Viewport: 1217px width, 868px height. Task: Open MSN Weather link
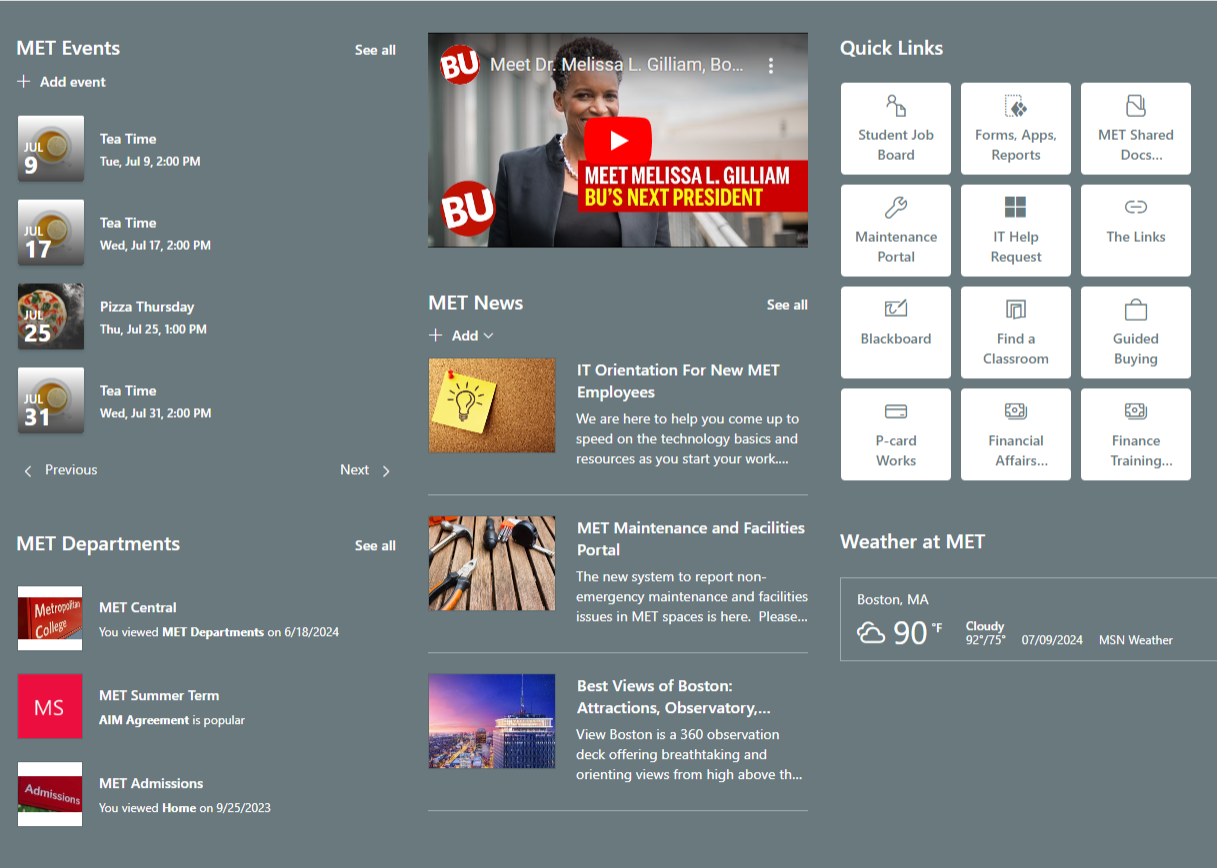1136,640
